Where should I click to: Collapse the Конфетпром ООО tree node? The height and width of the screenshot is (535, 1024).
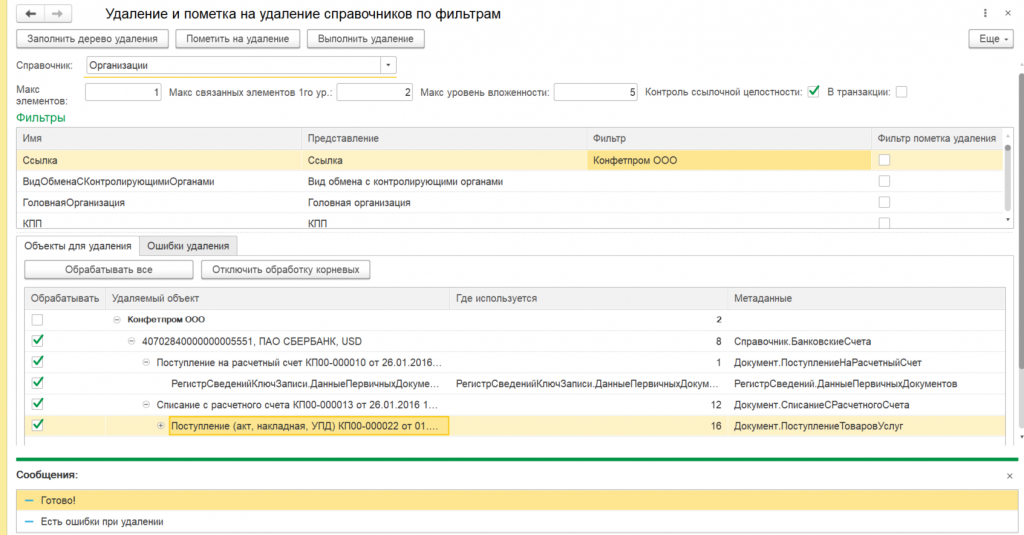[118, 319]
